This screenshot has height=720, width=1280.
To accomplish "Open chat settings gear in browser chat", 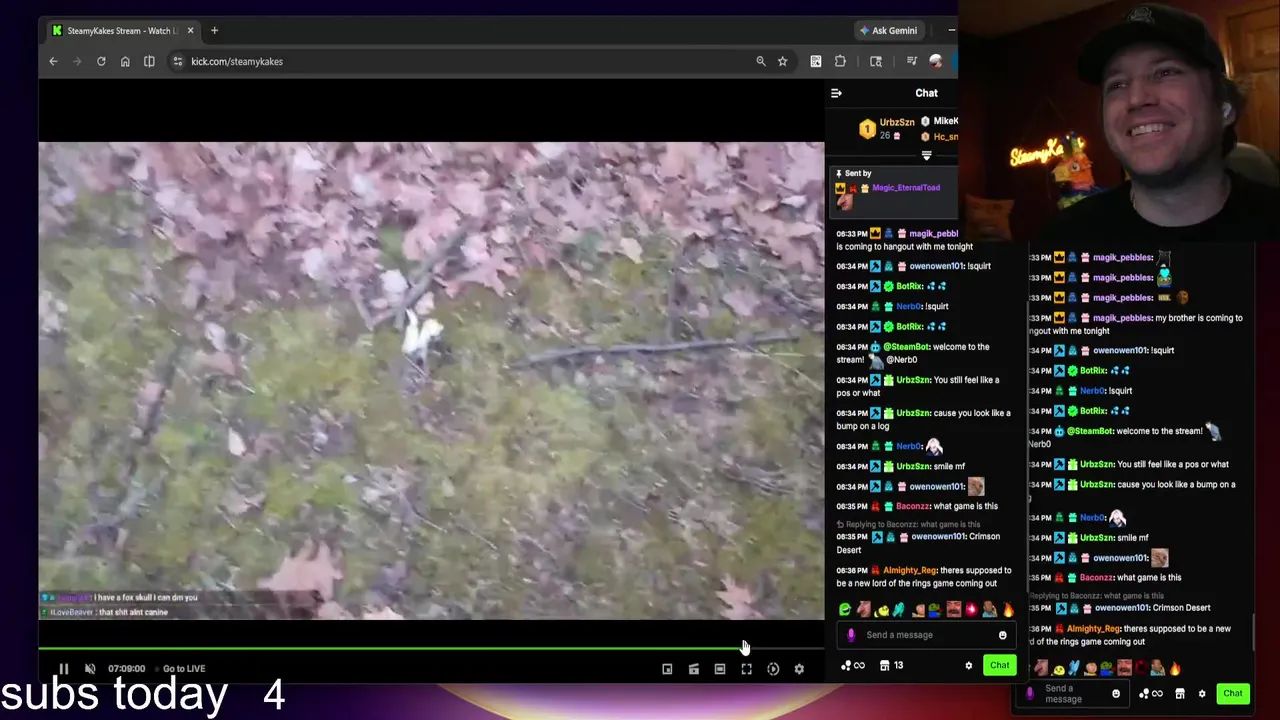I will [968, 666].
